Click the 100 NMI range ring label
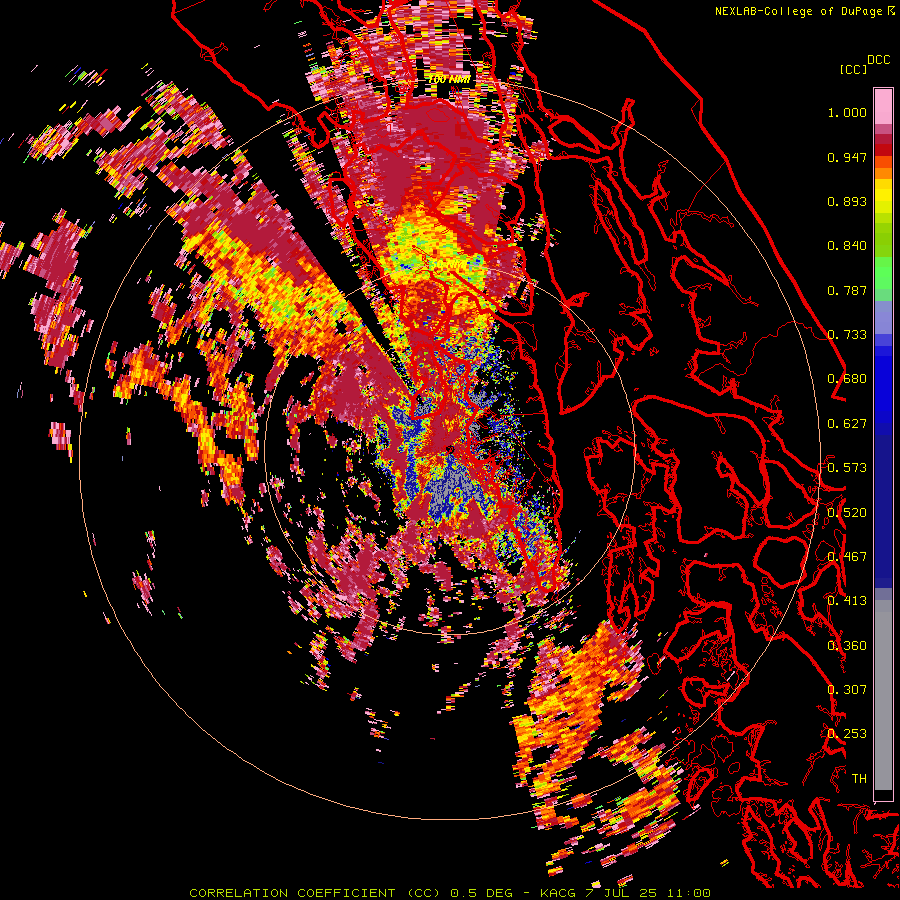900x900 pixels. pos(449,80)
